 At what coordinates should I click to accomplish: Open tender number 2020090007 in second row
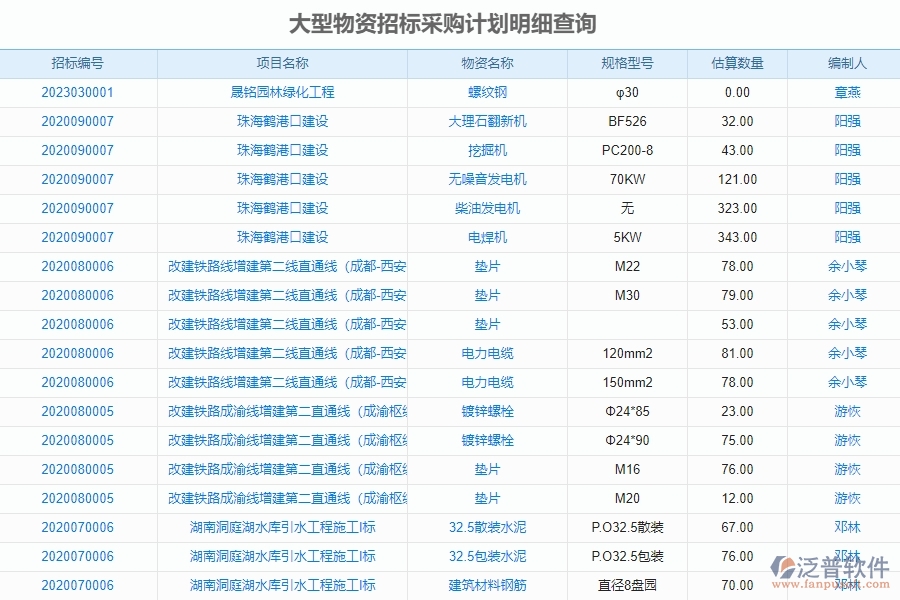(x=77, y=121)
